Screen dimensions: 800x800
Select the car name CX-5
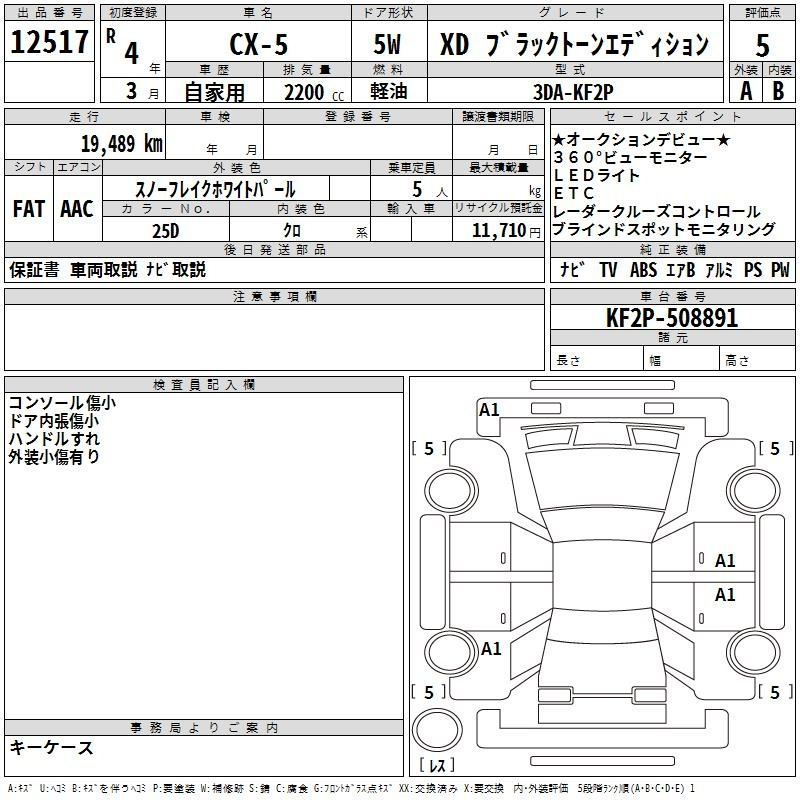pos(258,44)
